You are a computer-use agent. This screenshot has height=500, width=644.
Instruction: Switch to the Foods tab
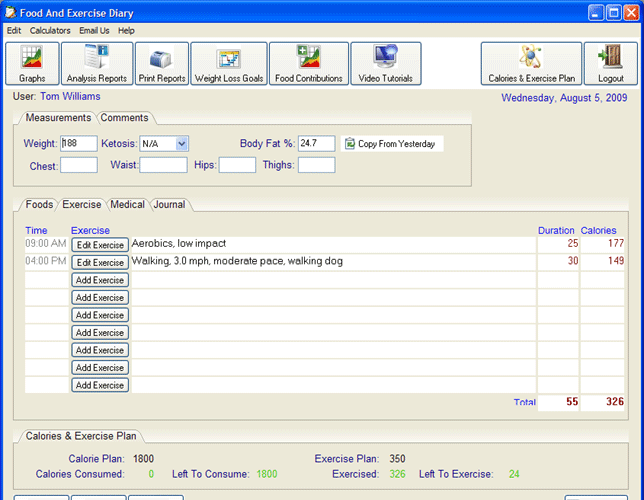40,205
